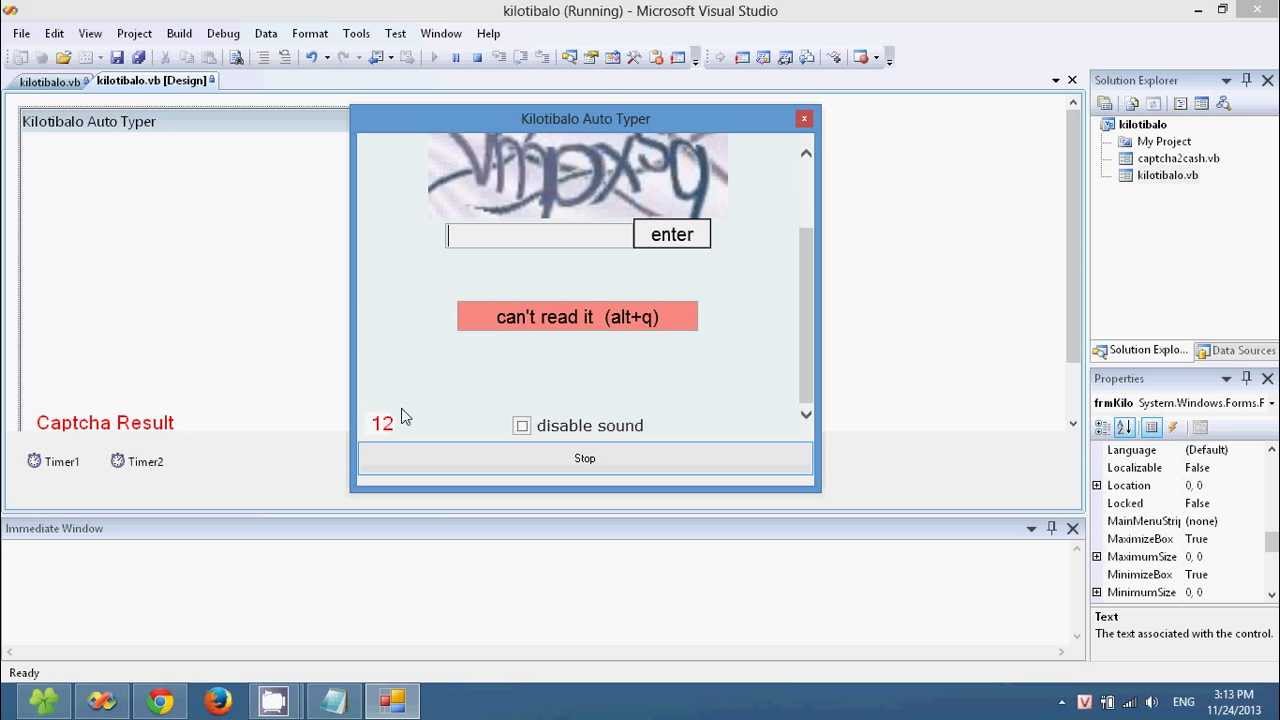The width and height of the screenshot is (1280, 720).
Task: Open the active files dropdown in editor
Action: point(1056,80)
